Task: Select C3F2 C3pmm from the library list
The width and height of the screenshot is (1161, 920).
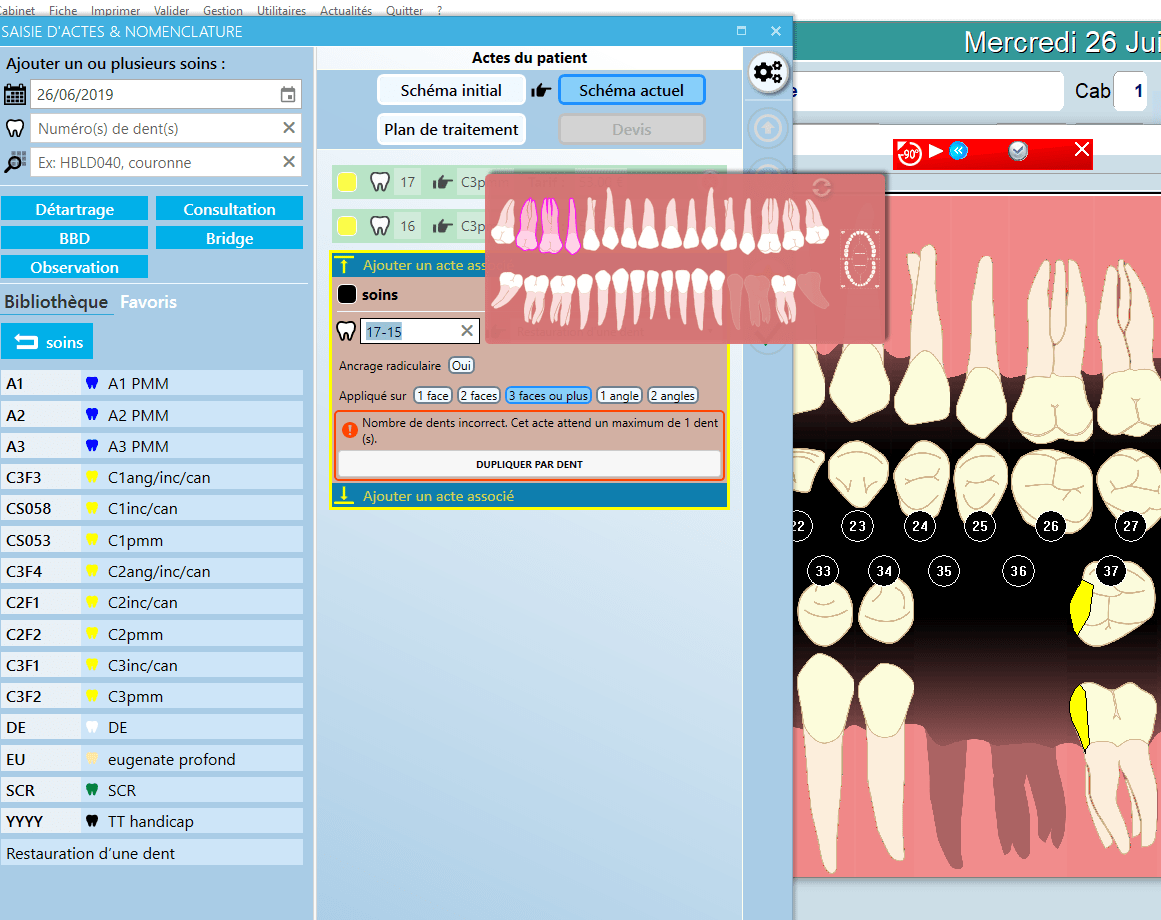Action: 152,697
